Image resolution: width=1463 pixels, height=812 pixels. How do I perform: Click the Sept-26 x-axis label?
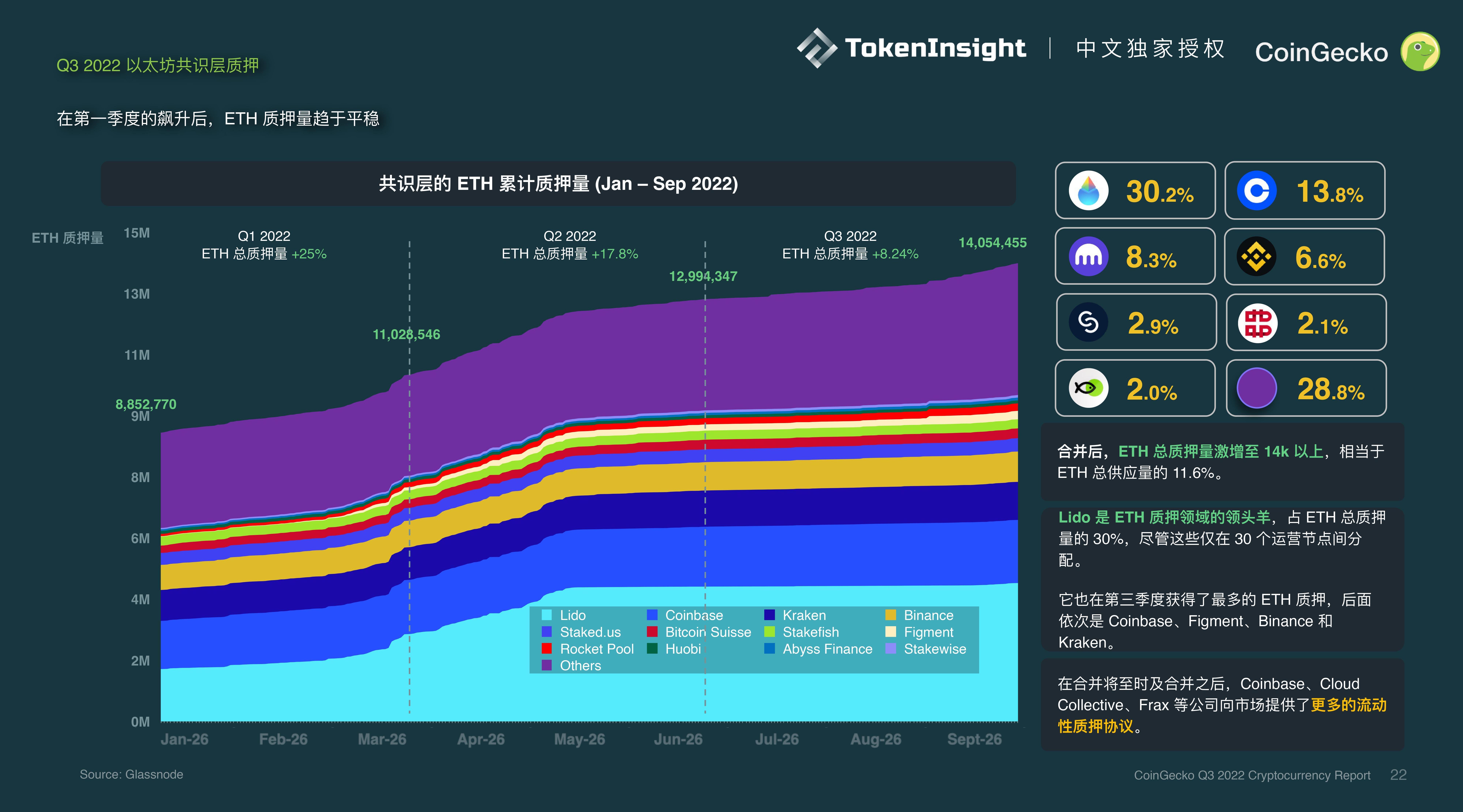pyautogui.click(x=975, y=739)
